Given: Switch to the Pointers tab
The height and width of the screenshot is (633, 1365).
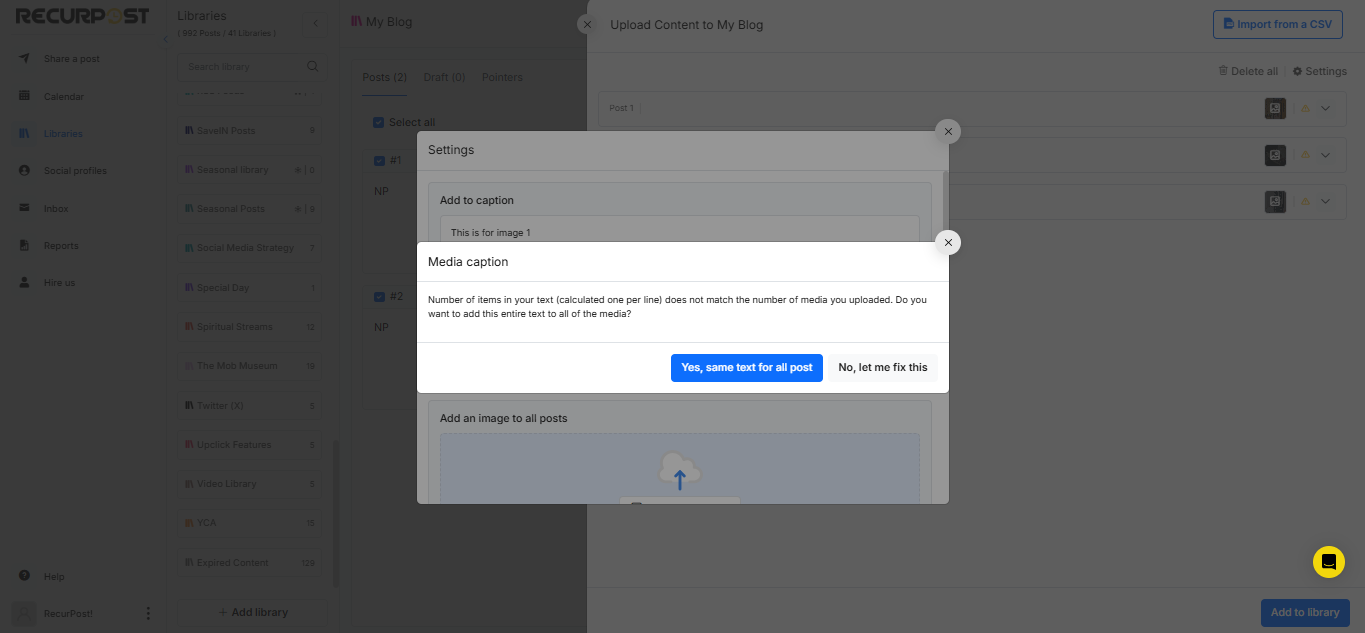Looking at the screenshot, I should 502,77.
